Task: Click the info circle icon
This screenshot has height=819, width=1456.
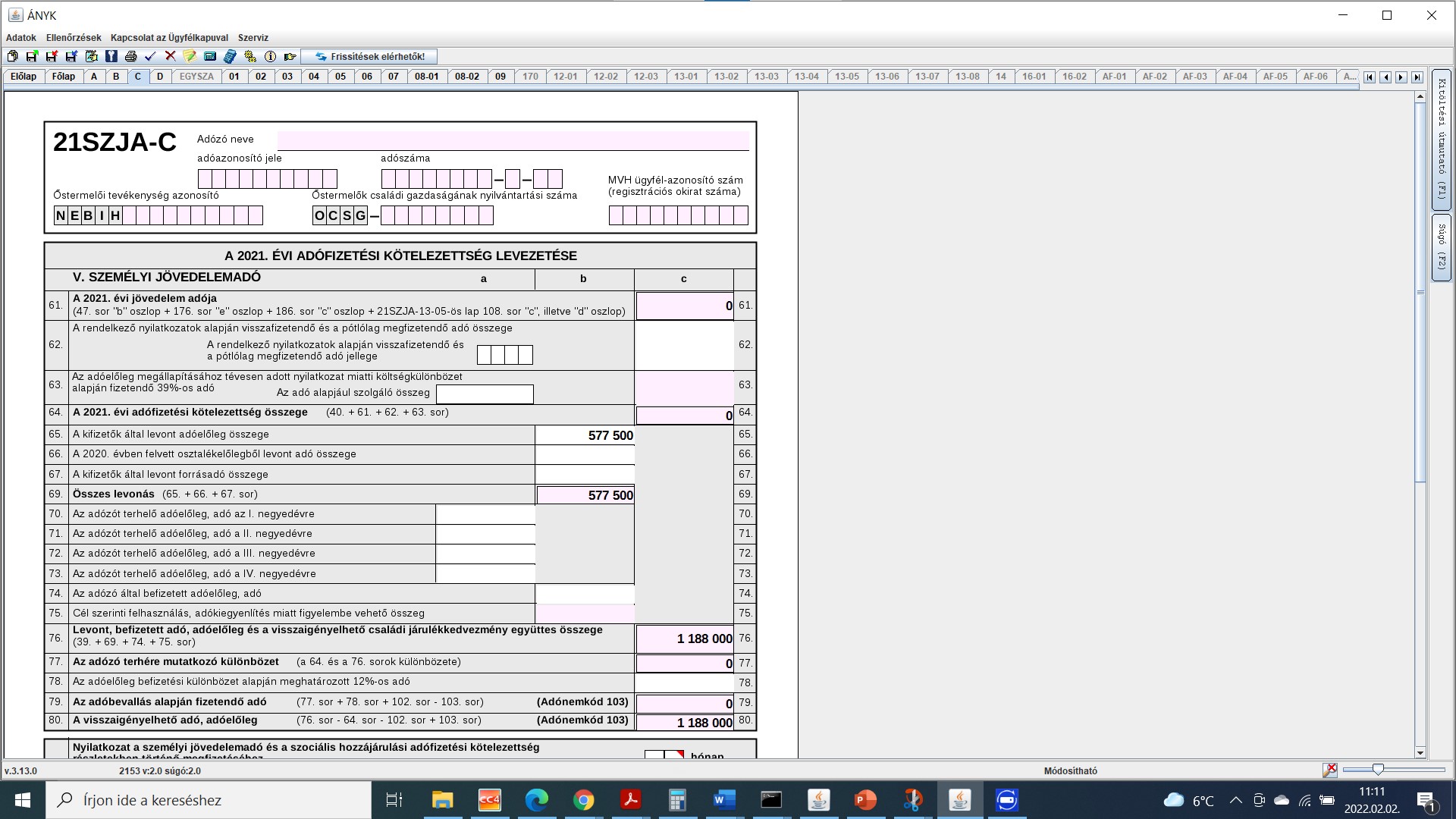Action: [x=270, y=56]
